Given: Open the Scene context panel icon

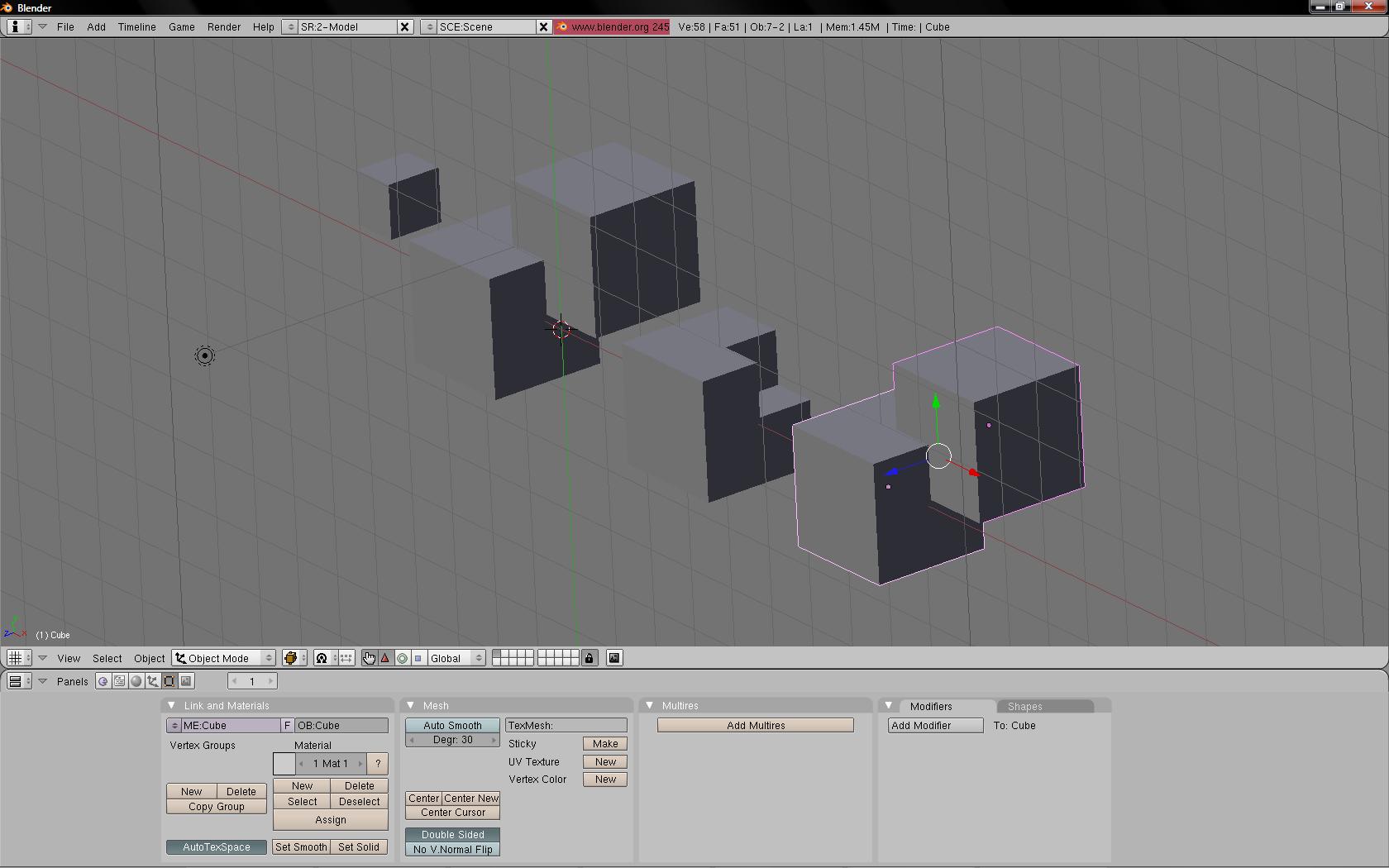Looking at the screenshot, I should coord(186,681).
